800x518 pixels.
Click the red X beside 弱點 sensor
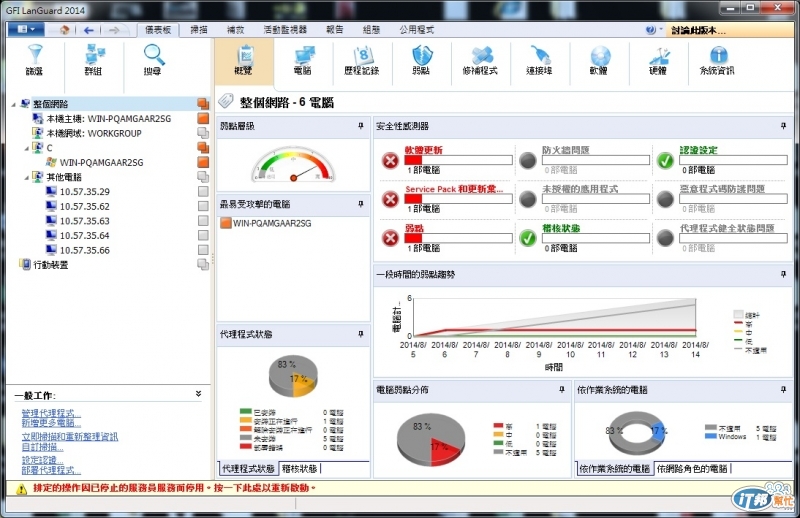coord(390,238)
